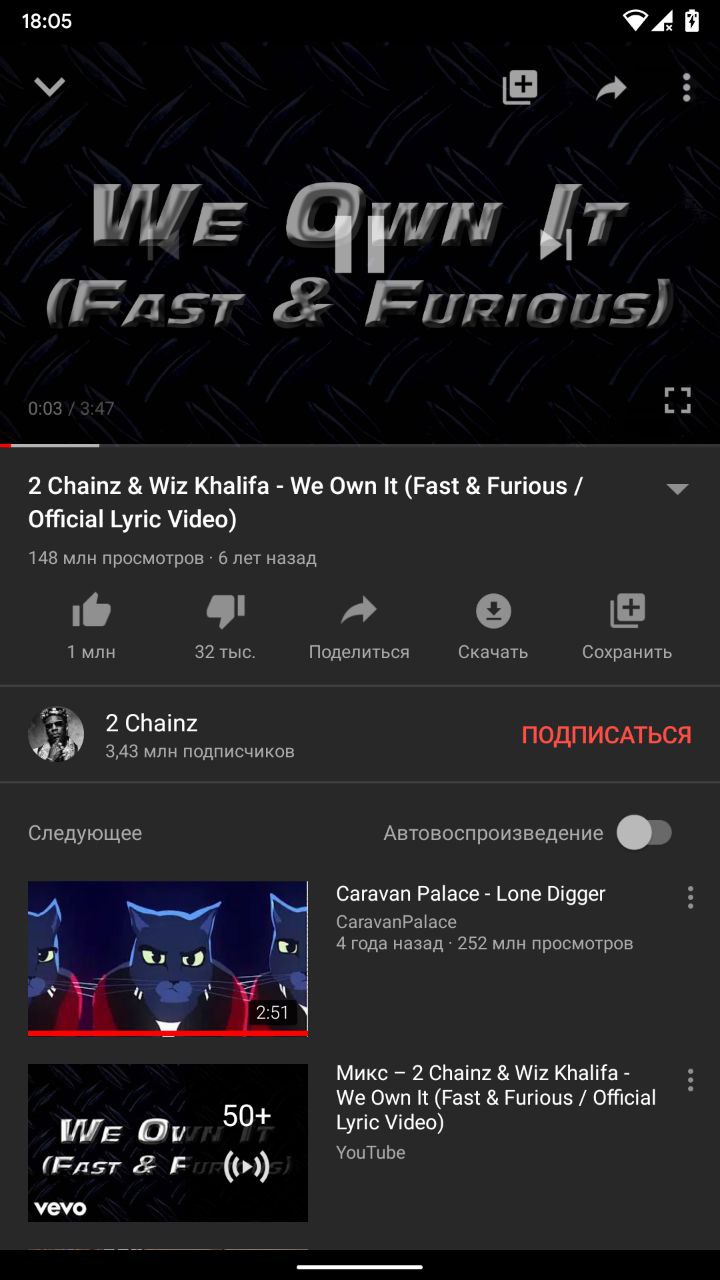Pause the video playback
Screen dimensions: 720x1280
pyautogui.click(x=360, y=244)
